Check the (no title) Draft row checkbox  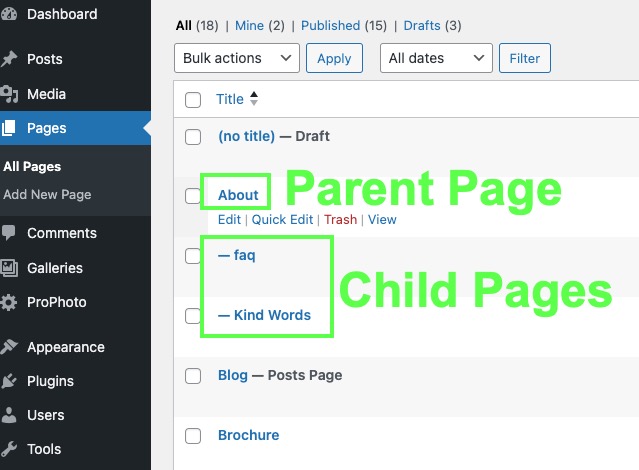pos(193,137)
